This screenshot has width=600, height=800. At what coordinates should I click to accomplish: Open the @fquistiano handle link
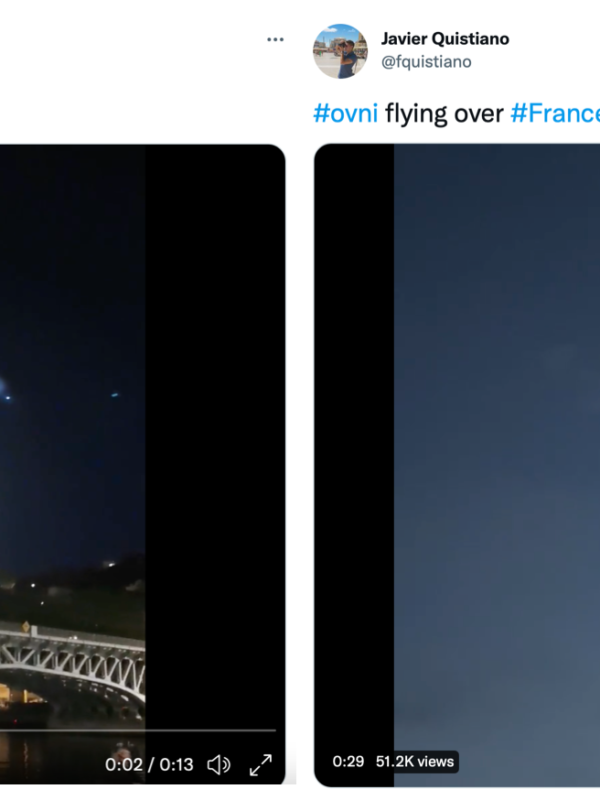tap(426, 62)
